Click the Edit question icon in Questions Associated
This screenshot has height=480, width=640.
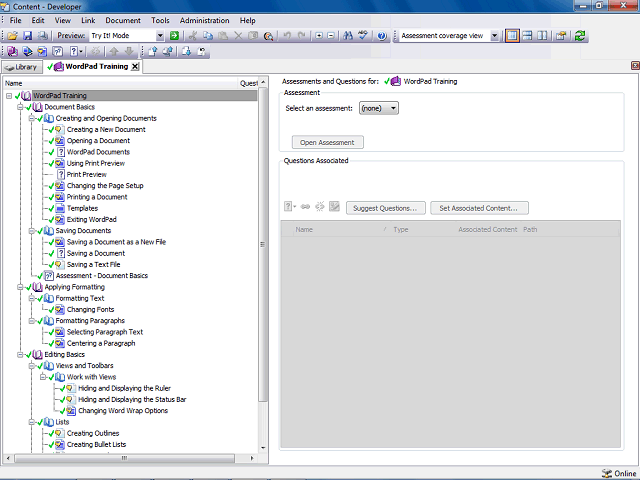334,207
